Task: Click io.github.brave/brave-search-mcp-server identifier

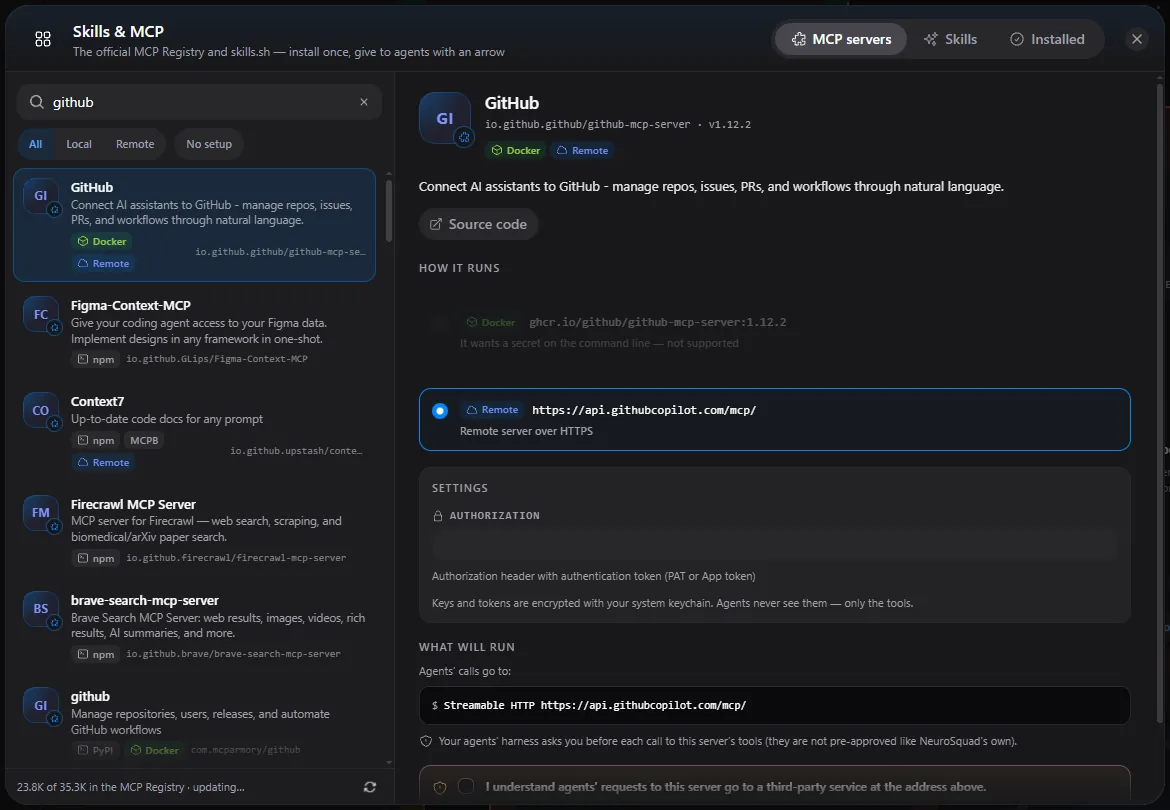Action: click(x=233, y=654)
